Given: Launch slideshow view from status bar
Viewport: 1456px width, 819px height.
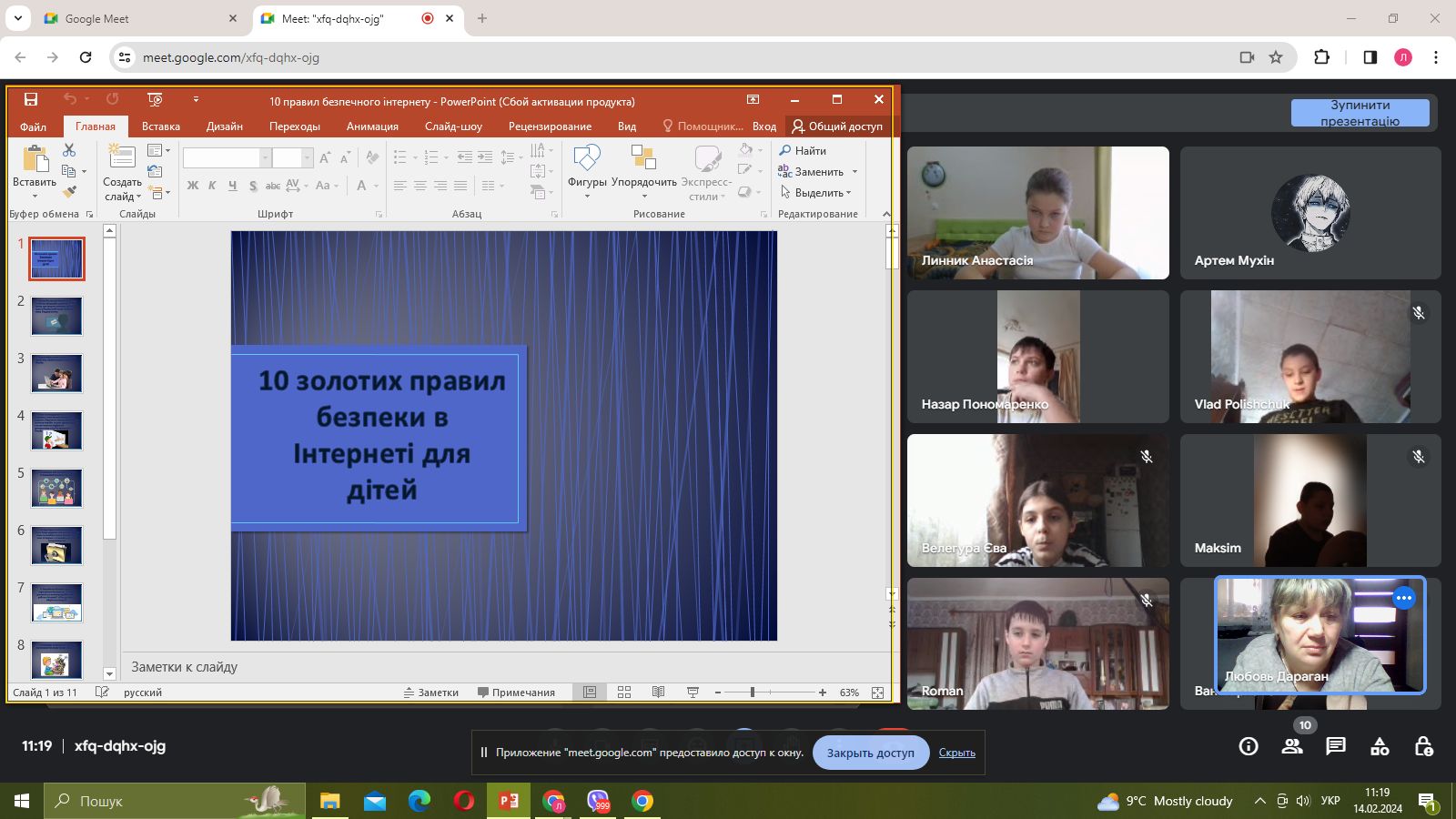Looking at the screenshot, I should [693, 693].
